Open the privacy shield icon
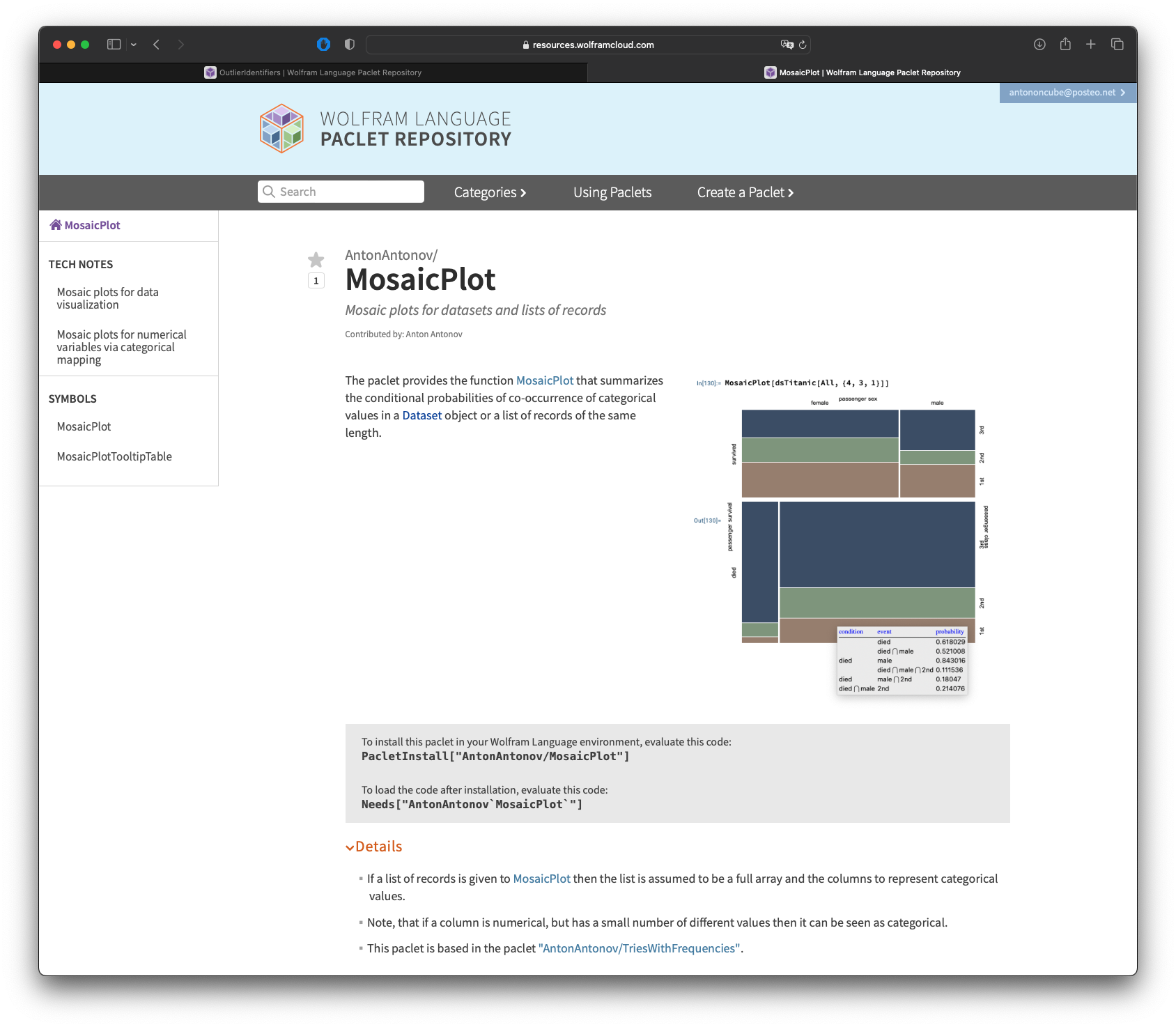Screen dimensions: 1176x1027 [x=350, y=45]
